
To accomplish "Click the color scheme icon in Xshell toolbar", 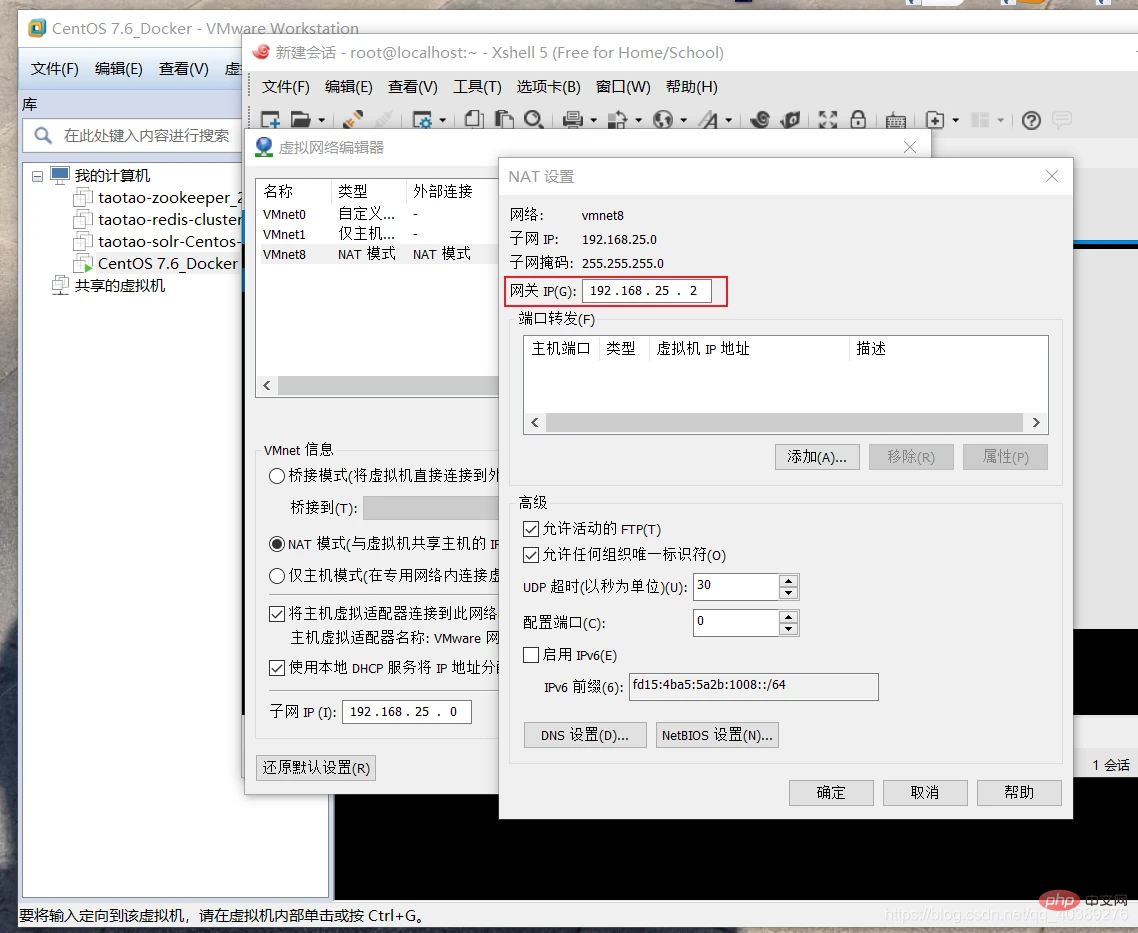I will 617,120.
